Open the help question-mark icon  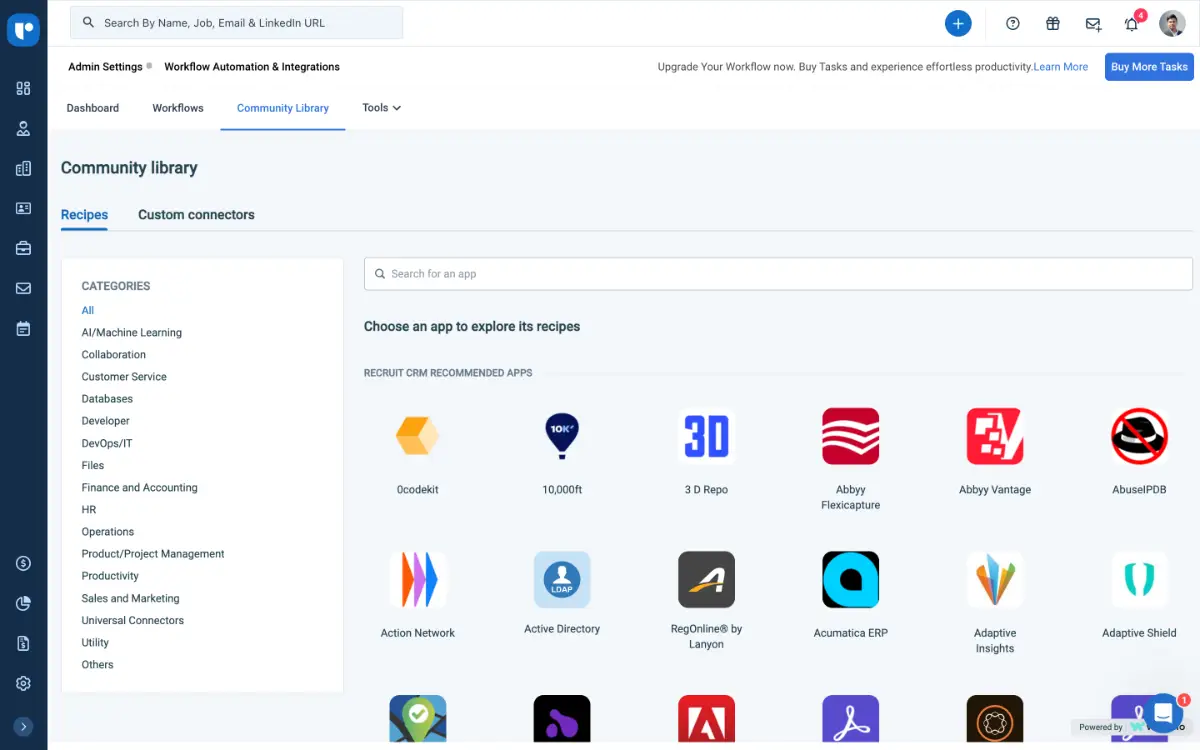pyautogui.click(x=1012, y=23)
